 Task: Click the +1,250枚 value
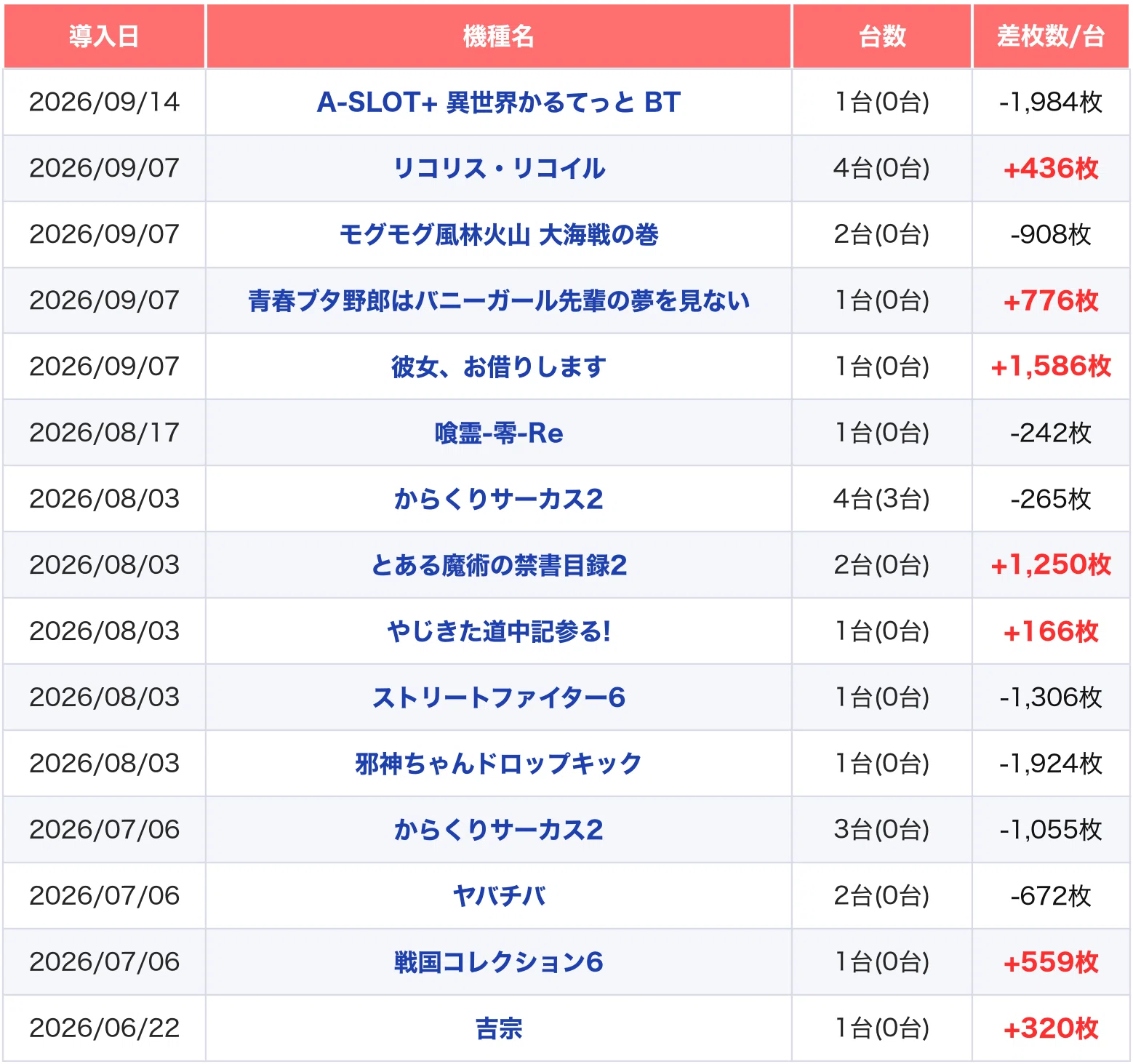(x=1051, y=566)
